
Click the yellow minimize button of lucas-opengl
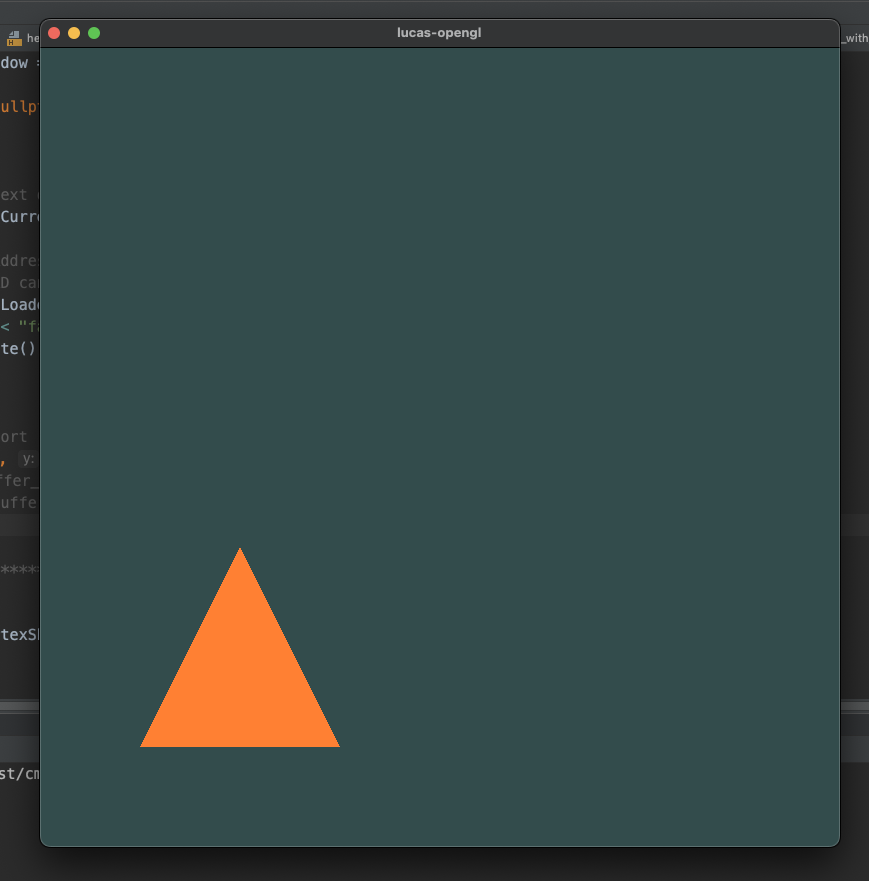(x=73, y=32)
